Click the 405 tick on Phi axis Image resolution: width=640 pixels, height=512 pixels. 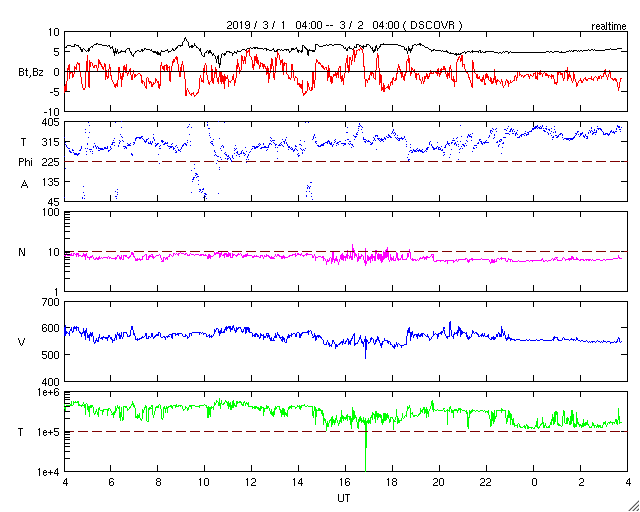pyautogui.click(x=51, y=122)
